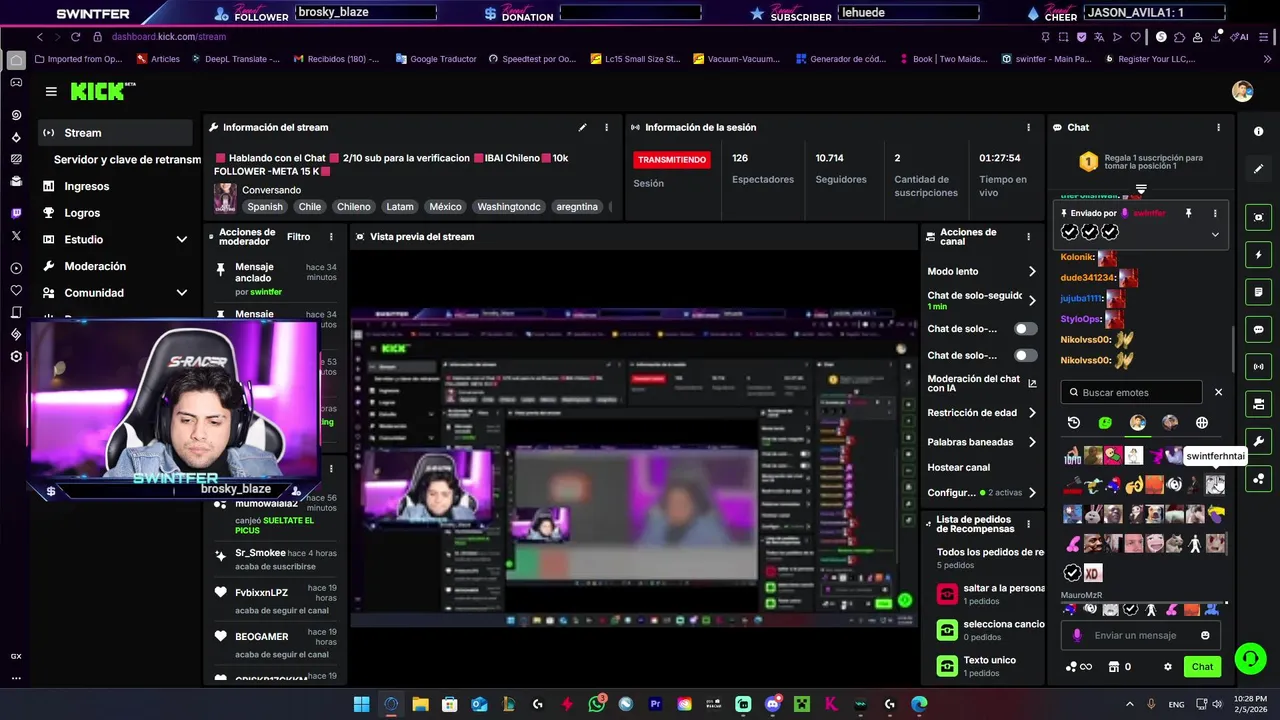Toggle the first Chat de solo switch
Viewport: 1280px width, 720px height.
click(x=1025, y=329)
